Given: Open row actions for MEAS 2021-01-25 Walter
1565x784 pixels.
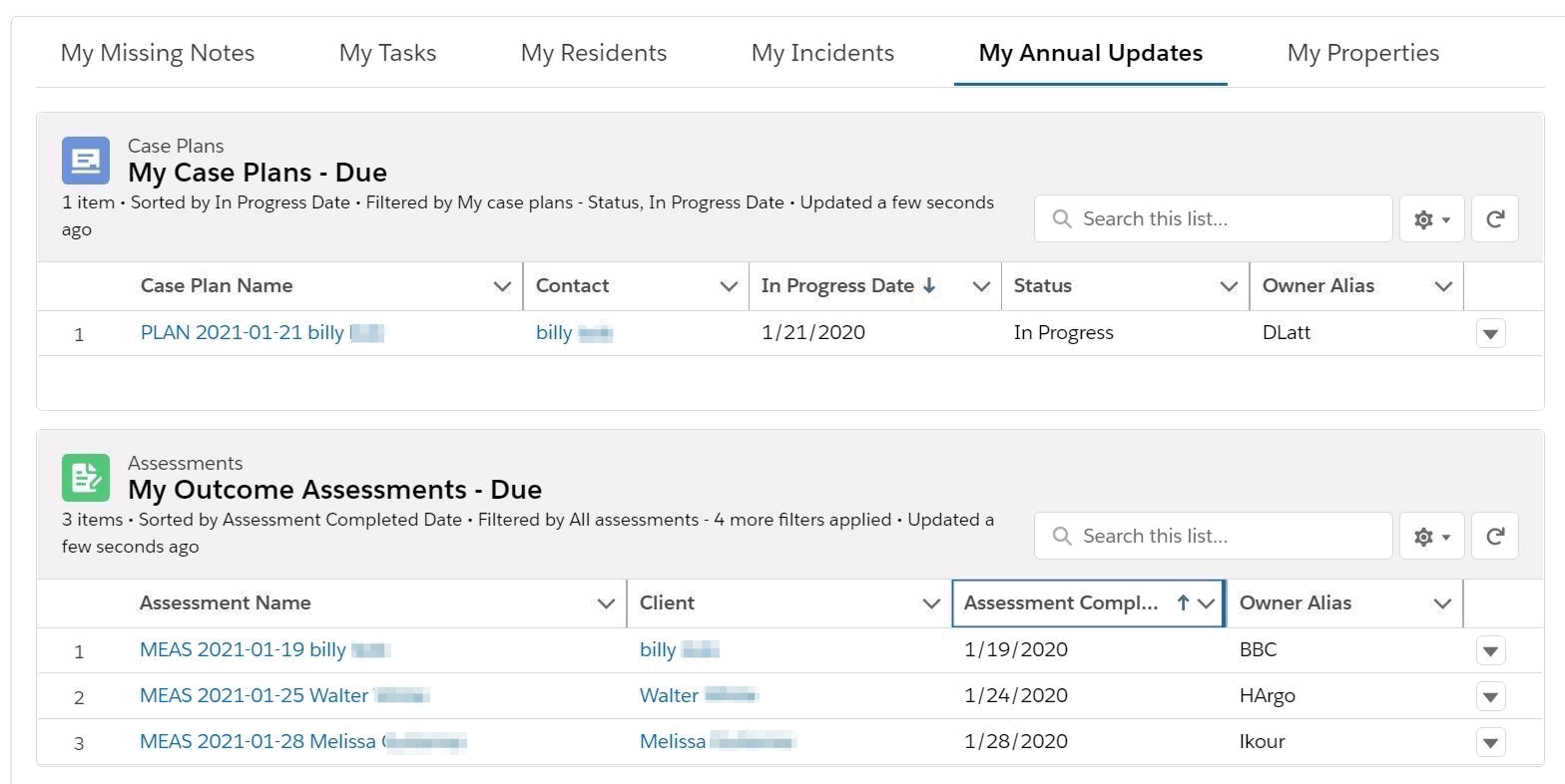Looking at the screenshot, I should pyautogui.click(x=1490, y=696).
